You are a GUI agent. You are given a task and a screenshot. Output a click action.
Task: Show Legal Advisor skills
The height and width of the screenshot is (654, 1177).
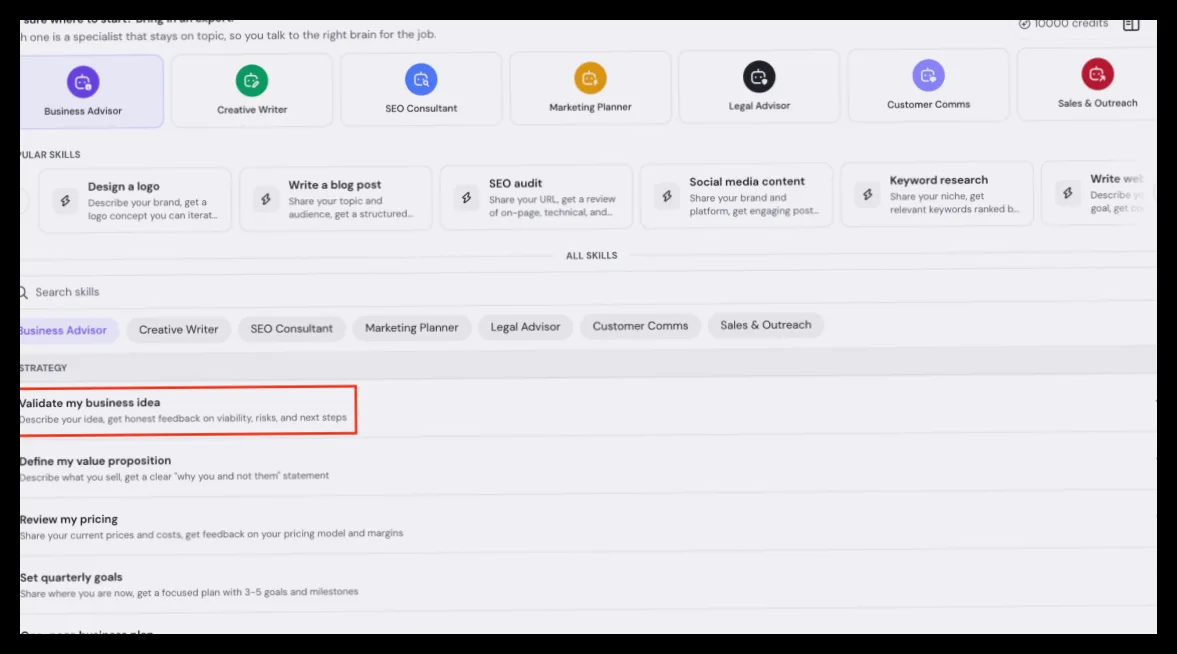coord(525,327)
